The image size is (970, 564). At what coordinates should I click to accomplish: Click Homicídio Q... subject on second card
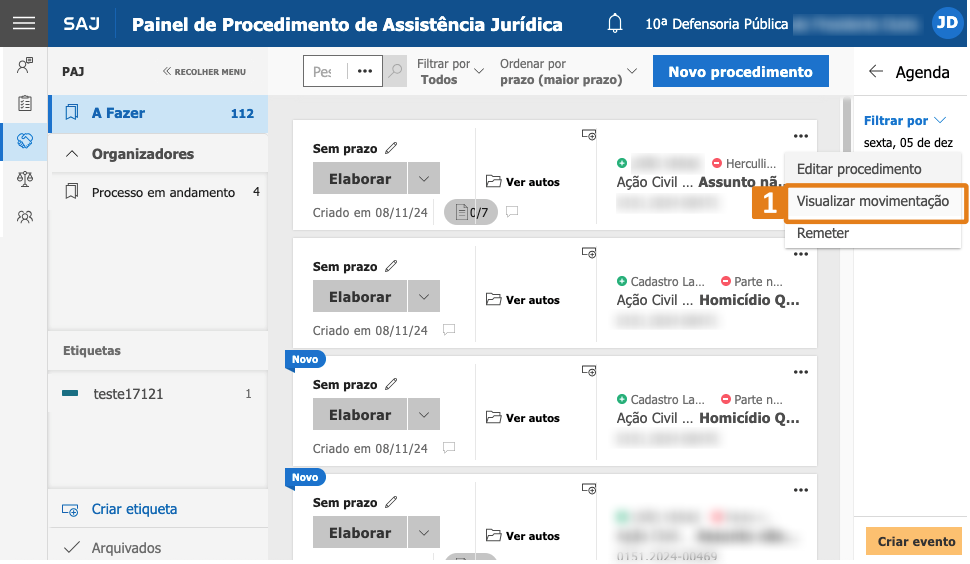[x=749, y=300]
